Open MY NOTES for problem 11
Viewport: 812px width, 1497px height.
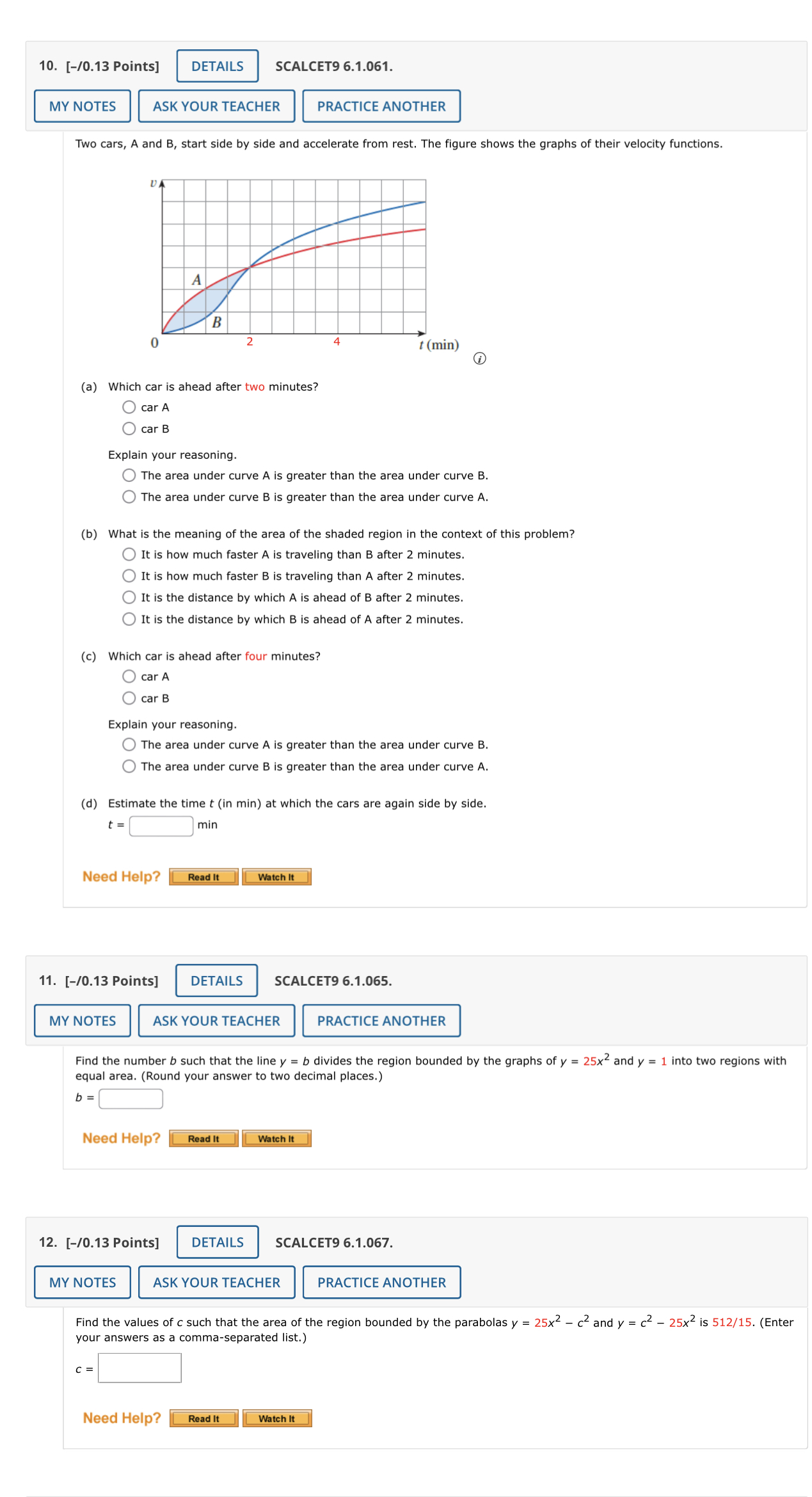pos(82,1020)
